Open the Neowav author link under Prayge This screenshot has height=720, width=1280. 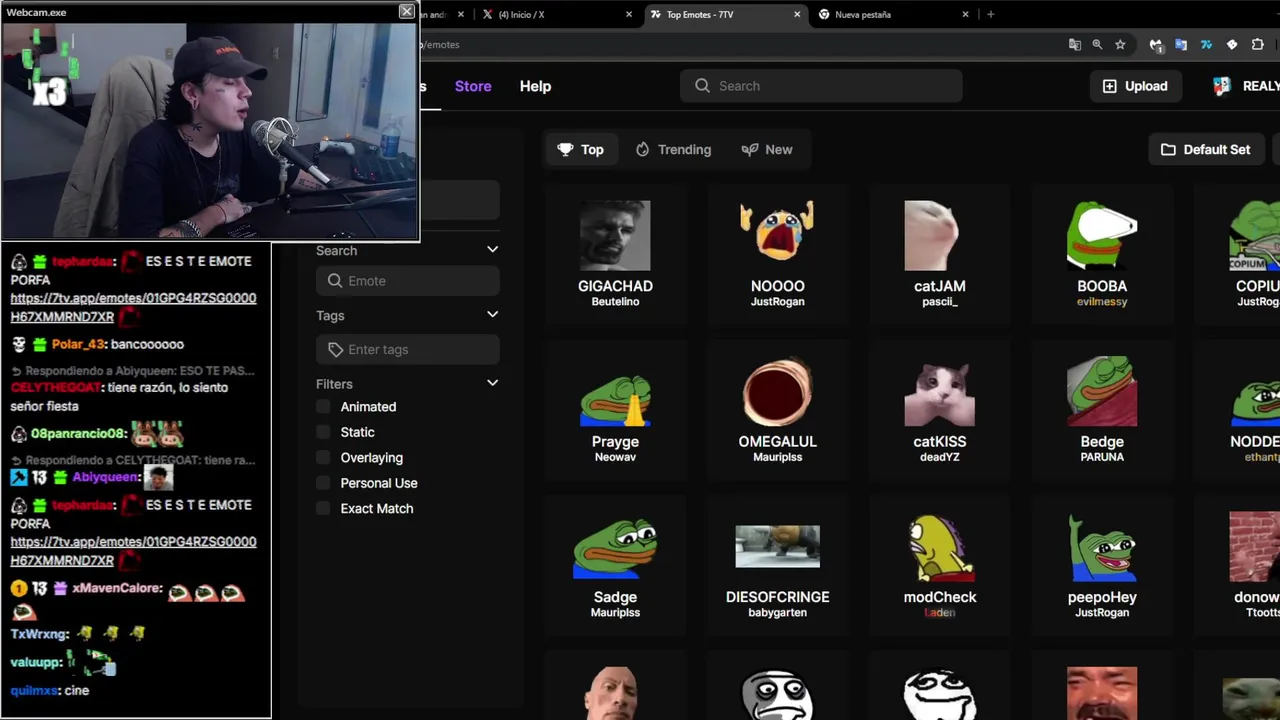[x=615, y=457]
